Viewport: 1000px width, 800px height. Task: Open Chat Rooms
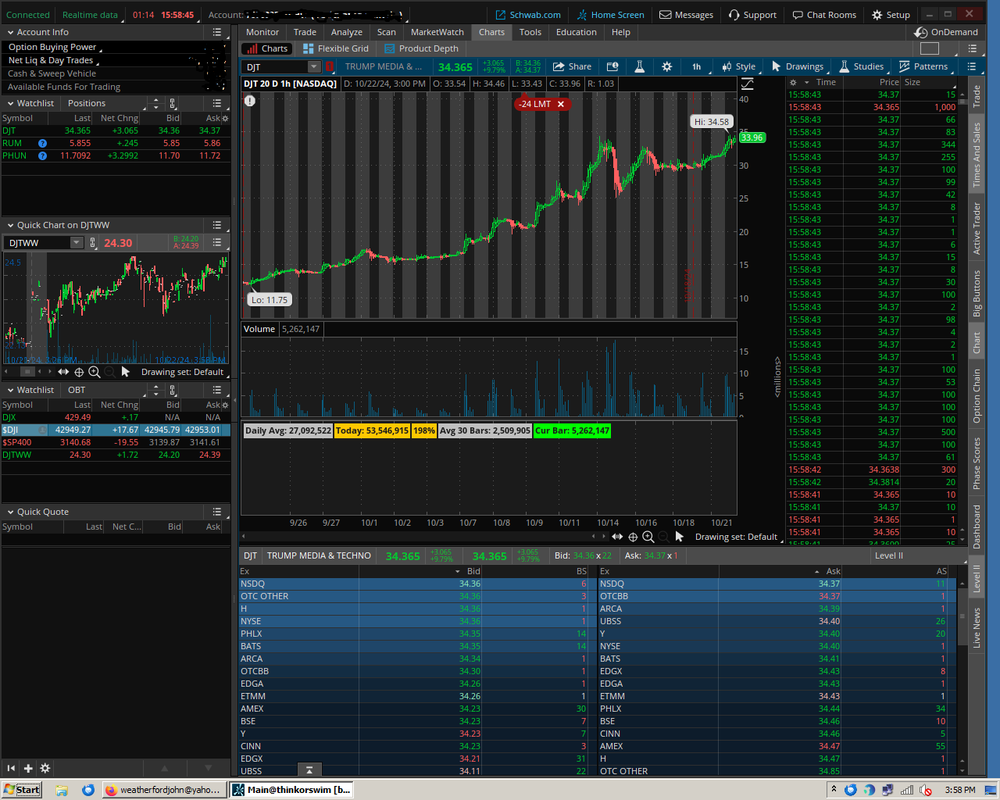click(x=825, y=15)
